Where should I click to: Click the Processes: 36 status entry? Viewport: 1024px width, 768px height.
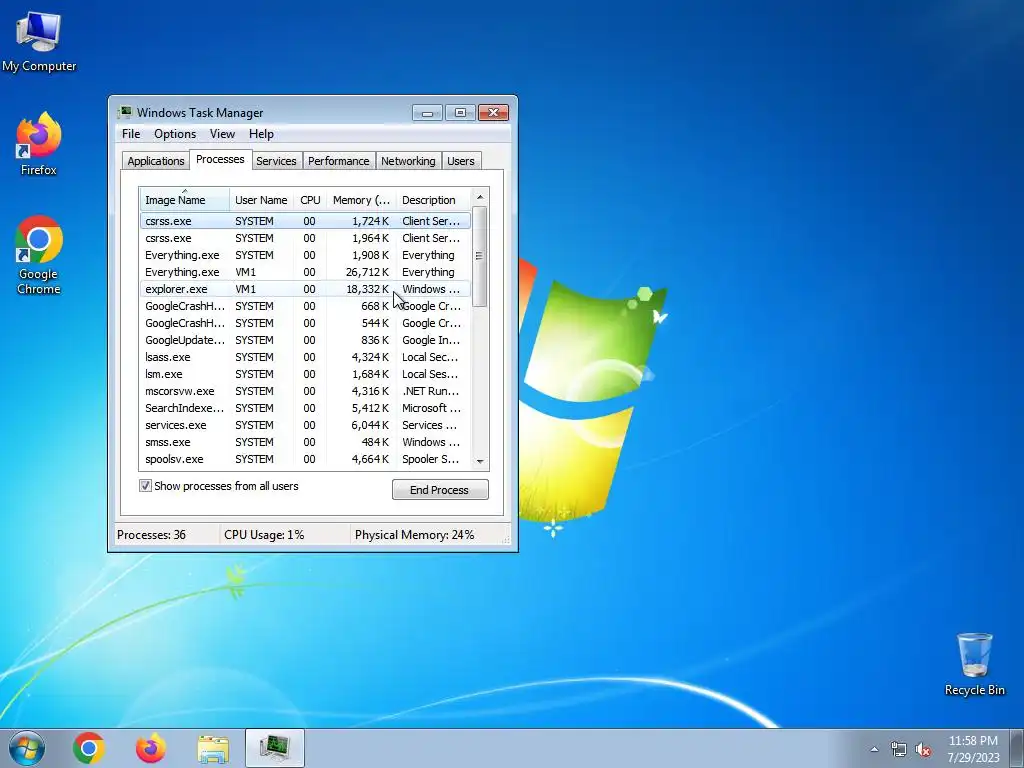click(x=152, y=535)
